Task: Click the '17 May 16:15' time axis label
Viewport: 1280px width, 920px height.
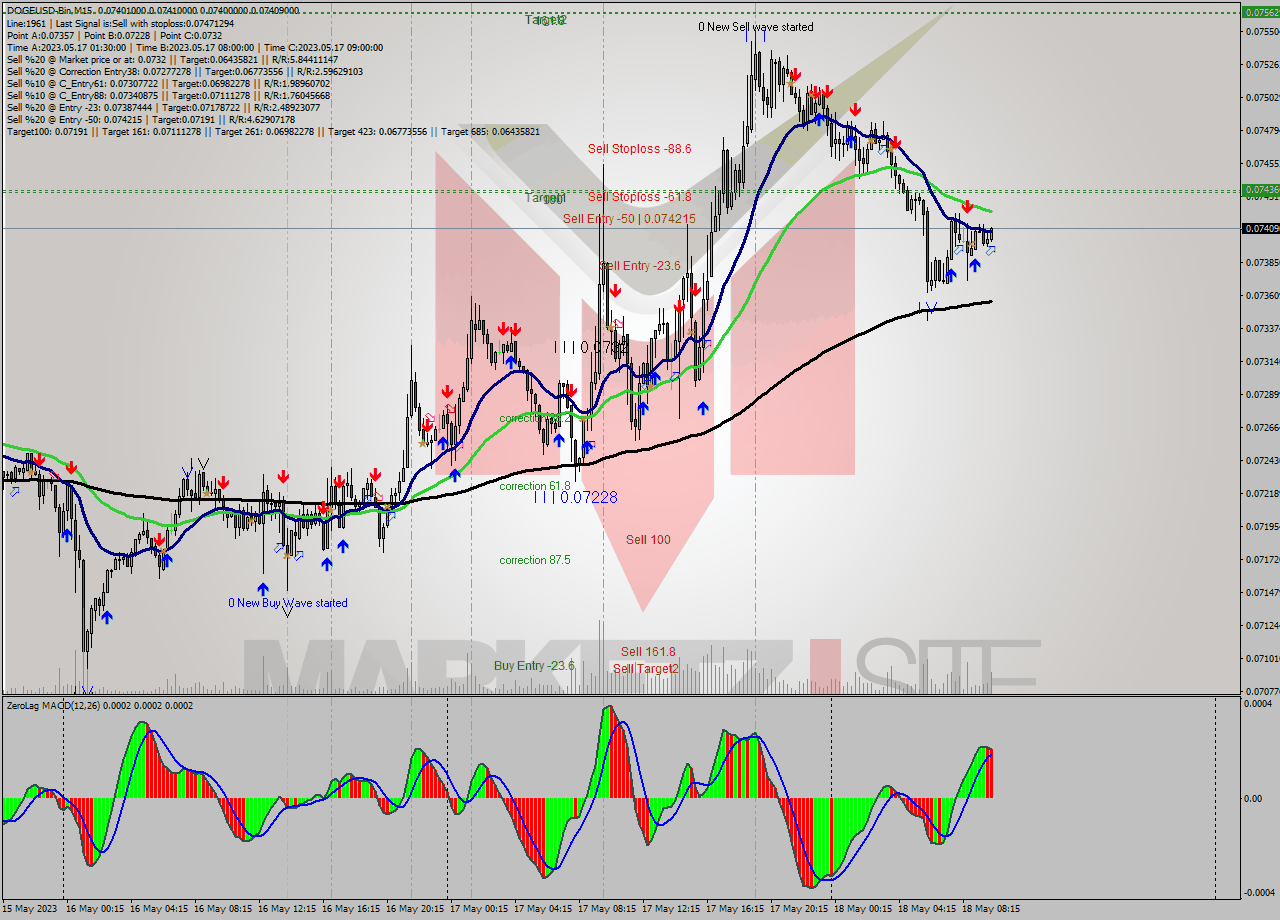Action: point(735,909)
